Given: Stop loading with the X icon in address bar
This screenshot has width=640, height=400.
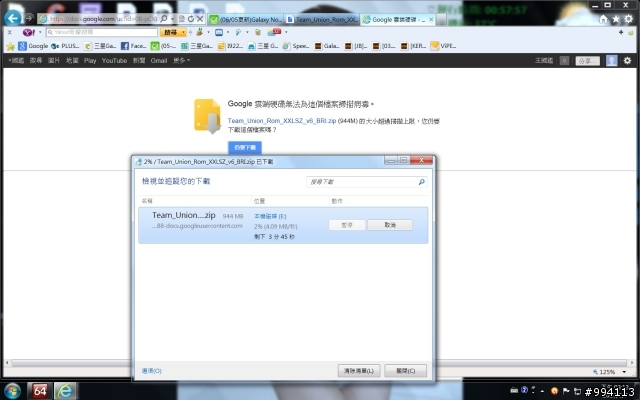Looking at the screenshot, I should click(x=200, y=19).
